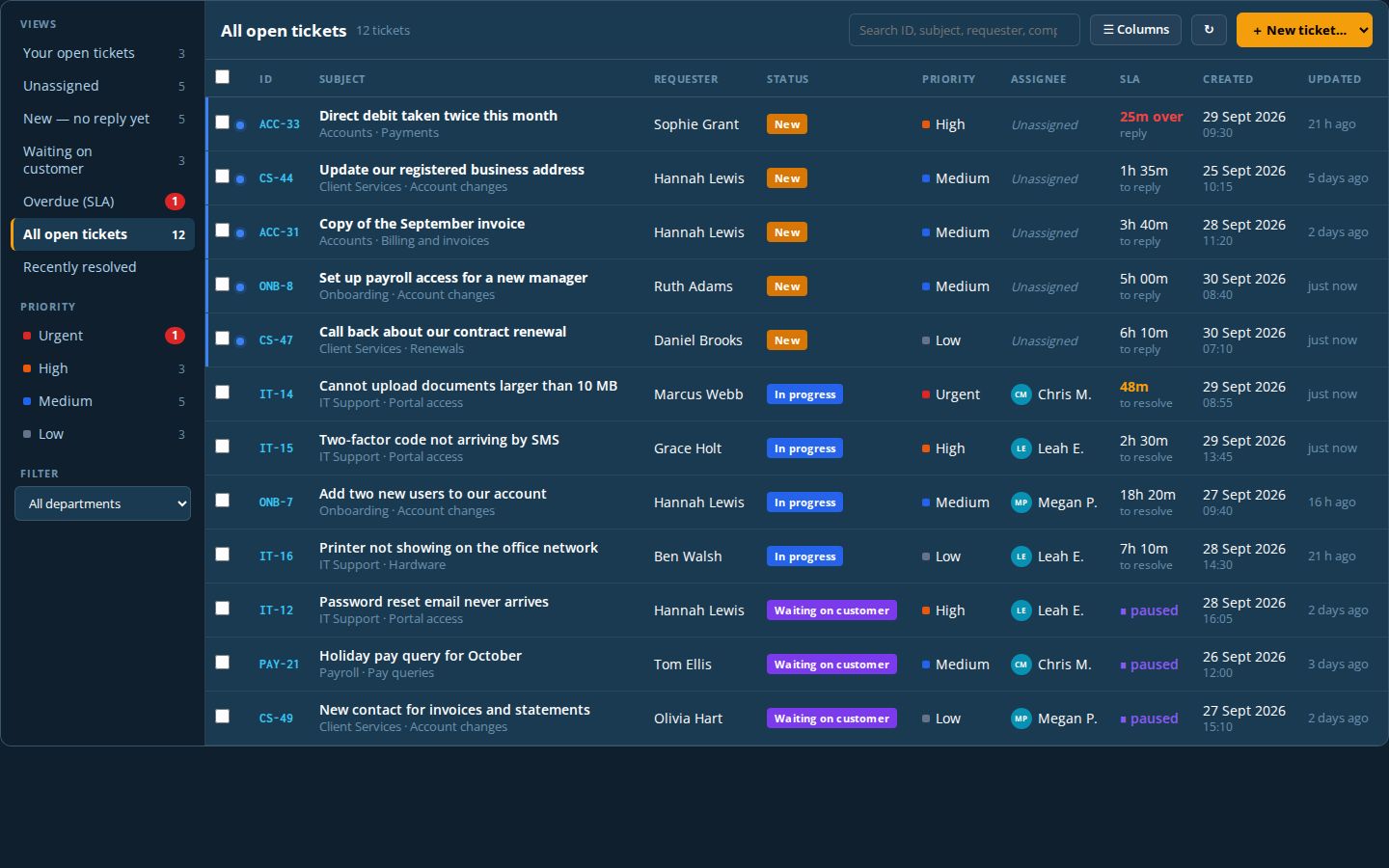Click Leah E. avatar on IT-12 row
Viewport: 1389px width, 868px height.
pyautogui.click(x=1021, y=610)
